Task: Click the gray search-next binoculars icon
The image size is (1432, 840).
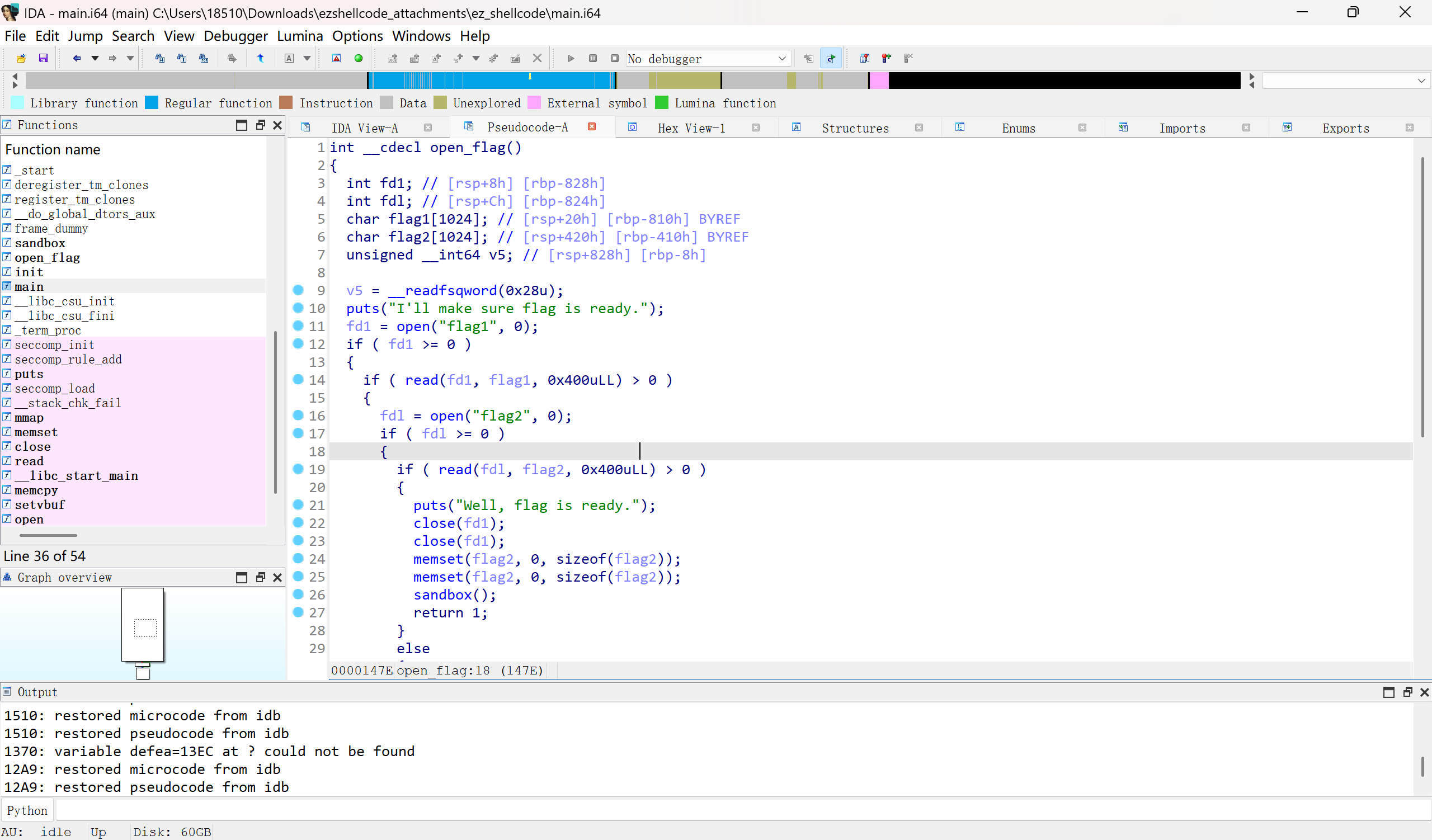Action: (232, 58)
